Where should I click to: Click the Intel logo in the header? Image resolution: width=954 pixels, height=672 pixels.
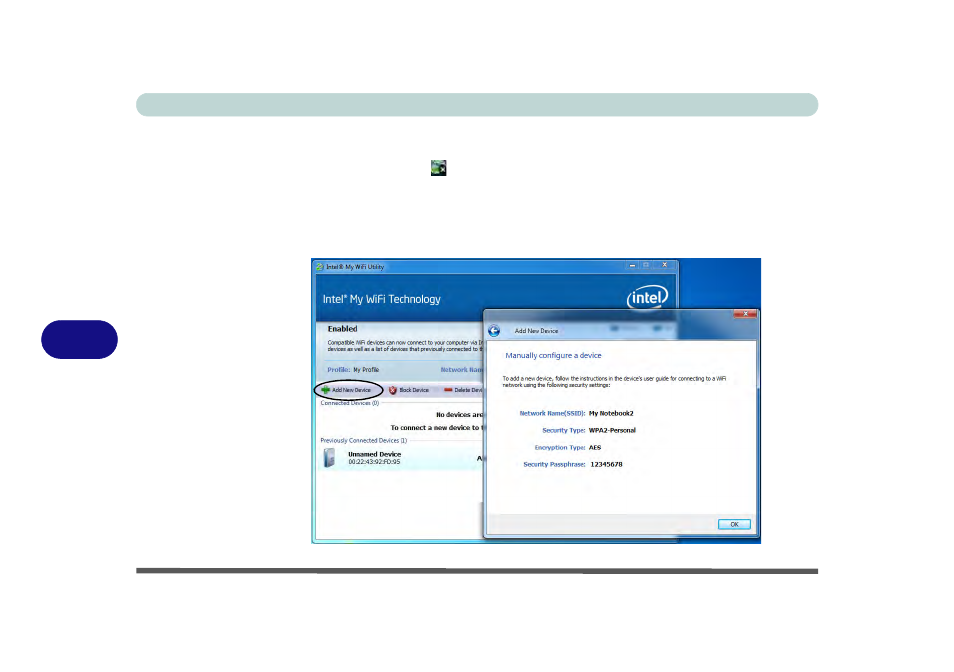pyautogui.click(x=647, y=297)
